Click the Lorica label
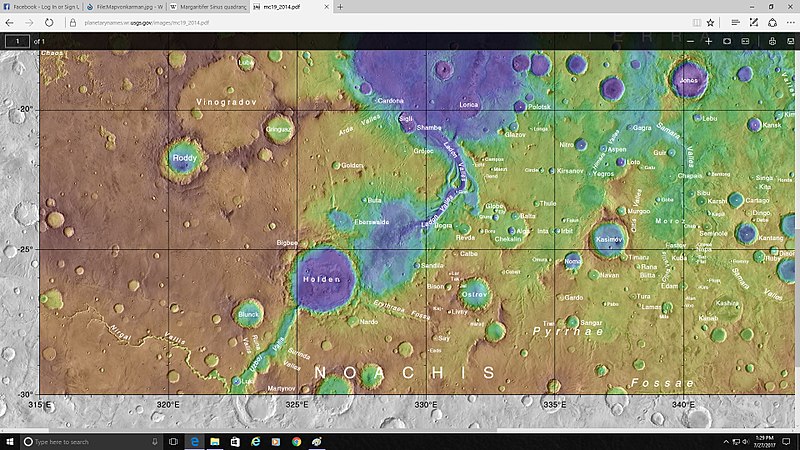 point(469,105)
